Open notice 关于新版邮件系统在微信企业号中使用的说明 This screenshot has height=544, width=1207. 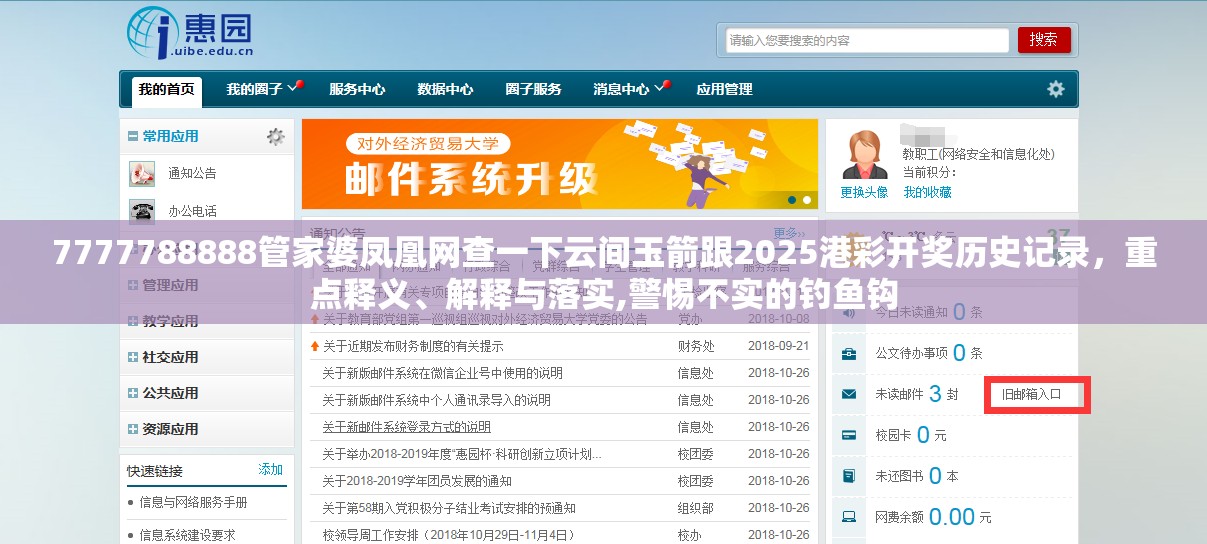[442, 373]
